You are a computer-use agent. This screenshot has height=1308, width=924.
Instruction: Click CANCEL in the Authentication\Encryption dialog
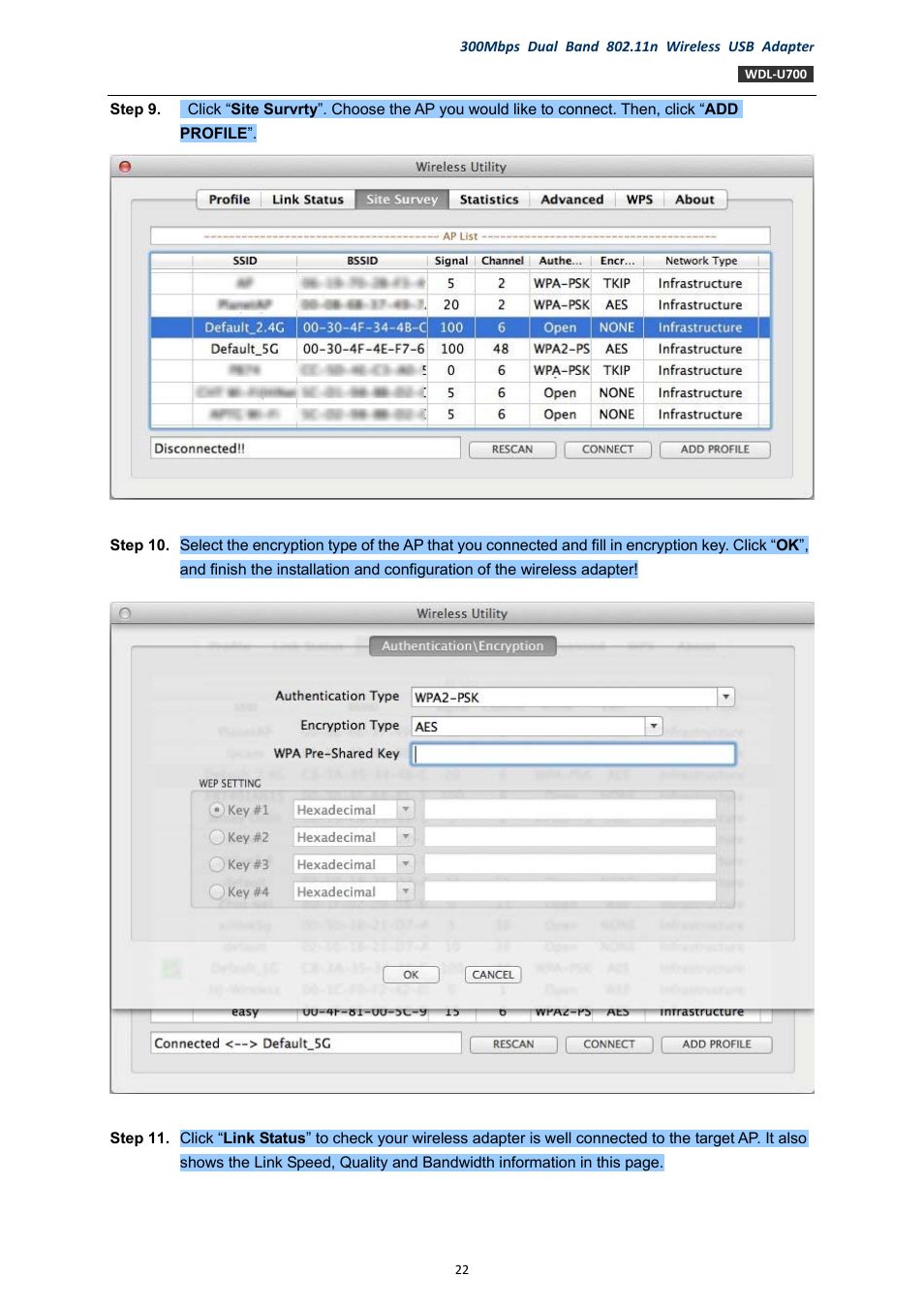coord(493,975)
